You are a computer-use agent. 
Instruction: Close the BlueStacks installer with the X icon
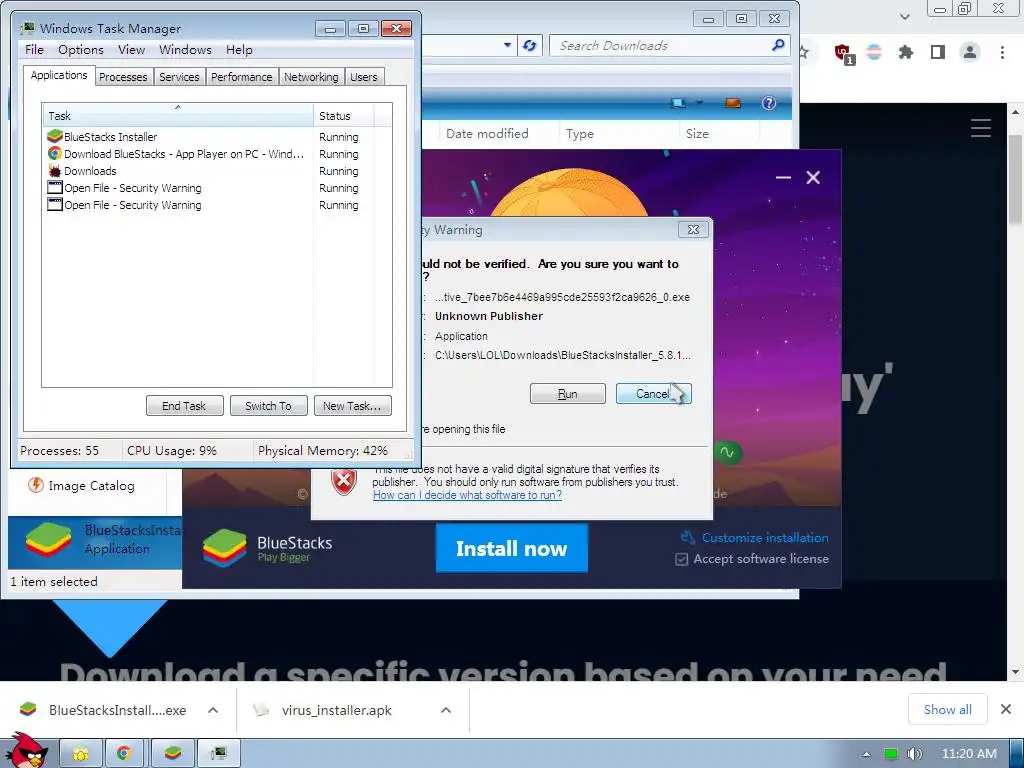tap(813, 178)
